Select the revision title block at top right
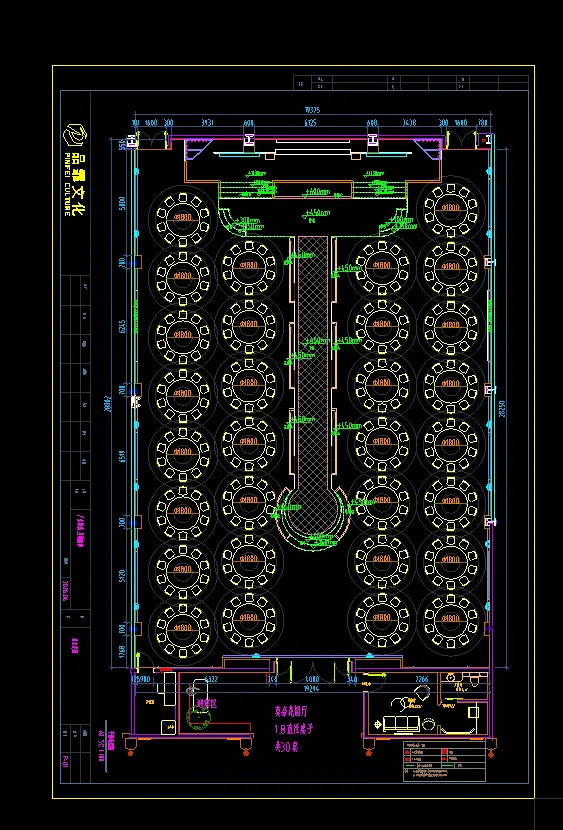 [x=411, y=83]
